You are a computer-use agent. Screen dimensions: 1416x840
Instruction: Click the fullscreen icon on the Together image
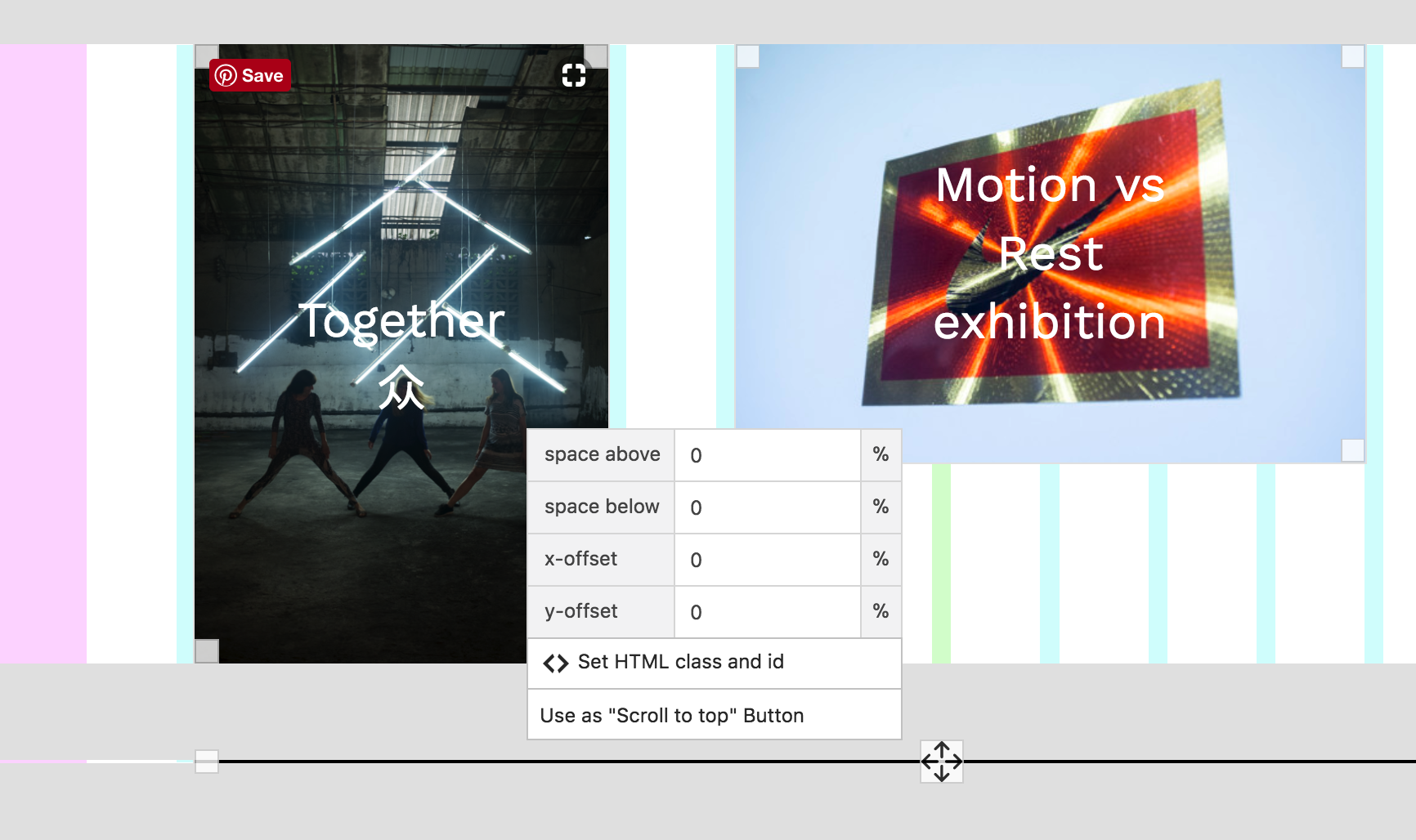(574, 75)
